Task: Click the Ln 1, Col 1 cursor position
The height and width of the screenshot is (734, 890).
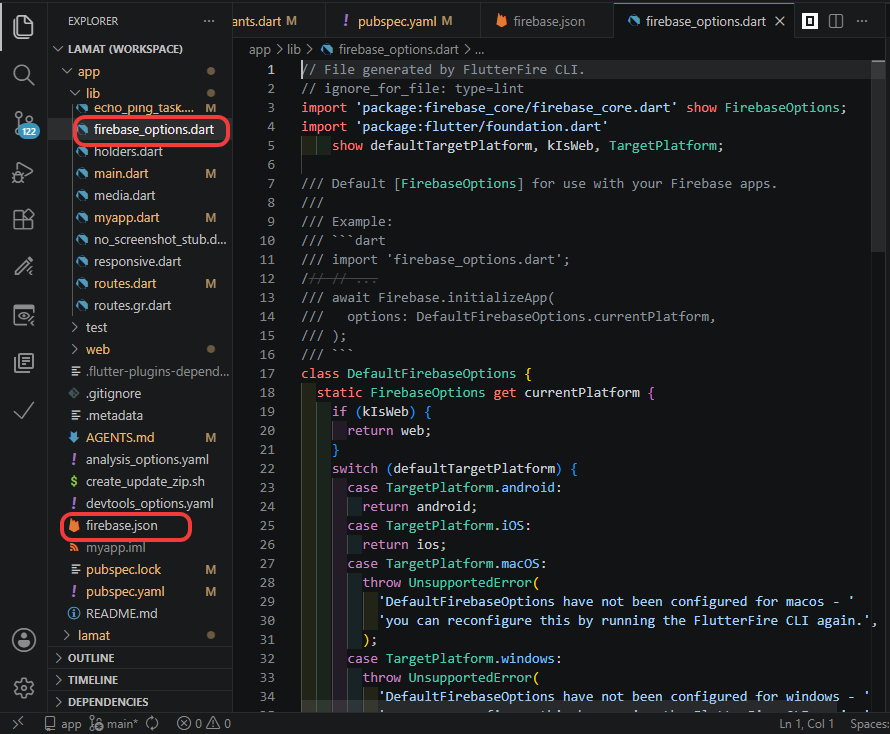Action: pos(807,723)
